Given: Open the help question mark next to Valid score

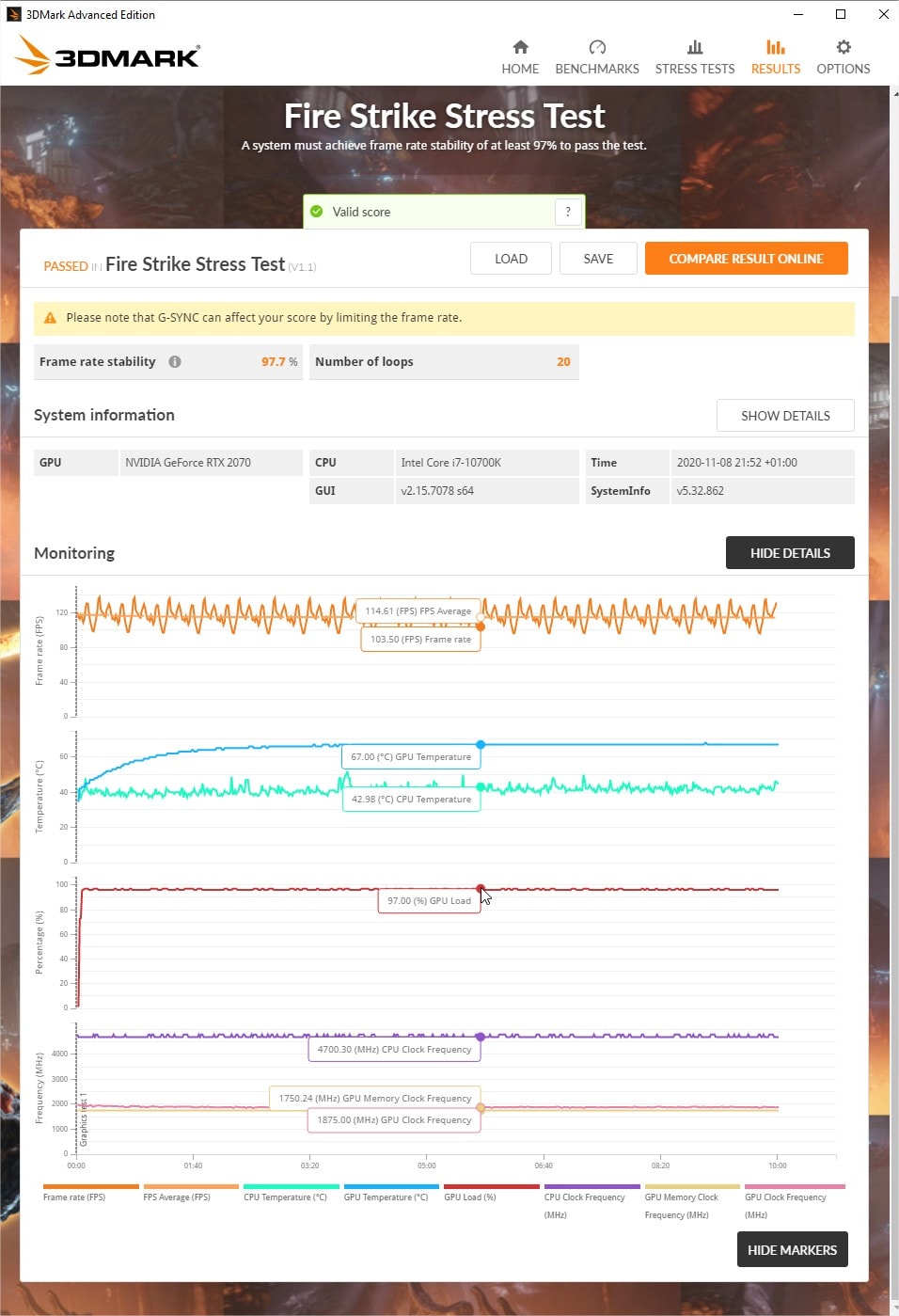Looking at the screenshot, I should [568, 212].
